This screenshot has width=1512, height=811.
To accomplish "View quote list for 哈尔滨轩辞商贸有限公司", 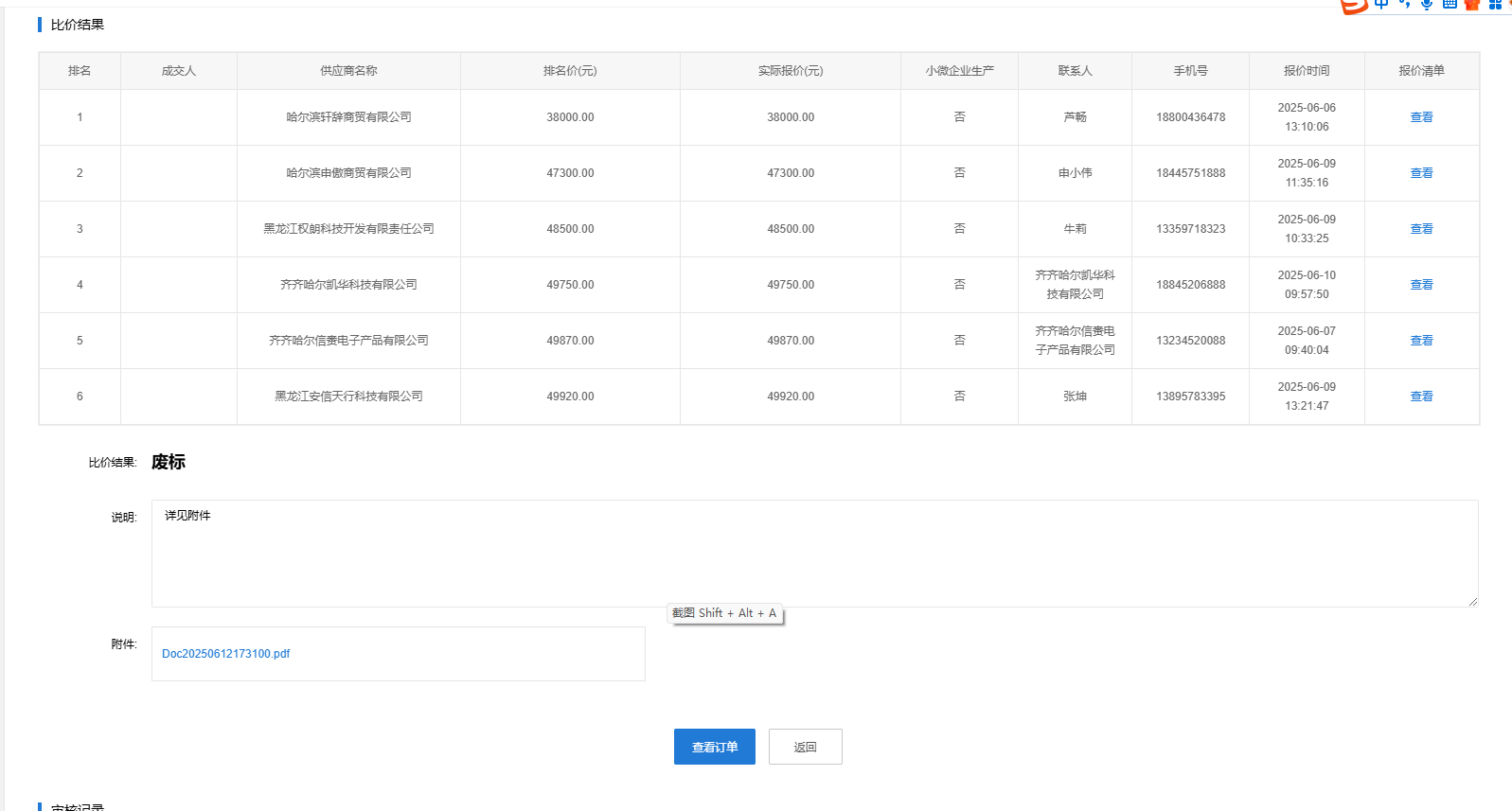I will tap(1421, 117).
